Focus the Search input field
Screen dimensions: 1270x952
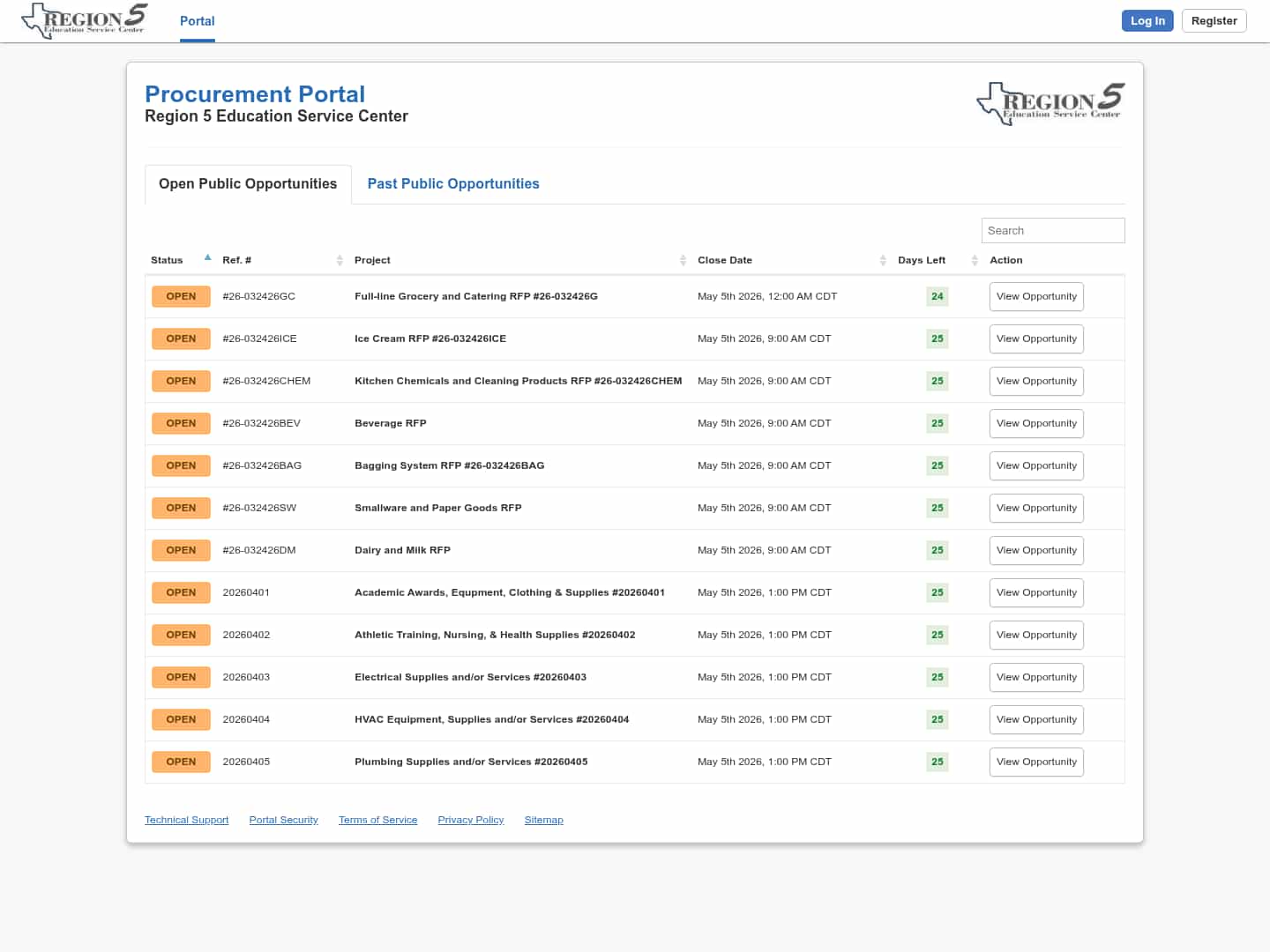click(x=1052, y=231)
